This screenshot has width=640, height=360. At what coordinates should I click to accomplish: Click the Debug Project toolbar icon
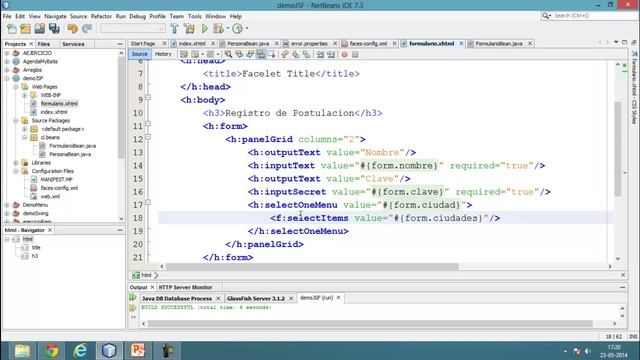point(218,29)
